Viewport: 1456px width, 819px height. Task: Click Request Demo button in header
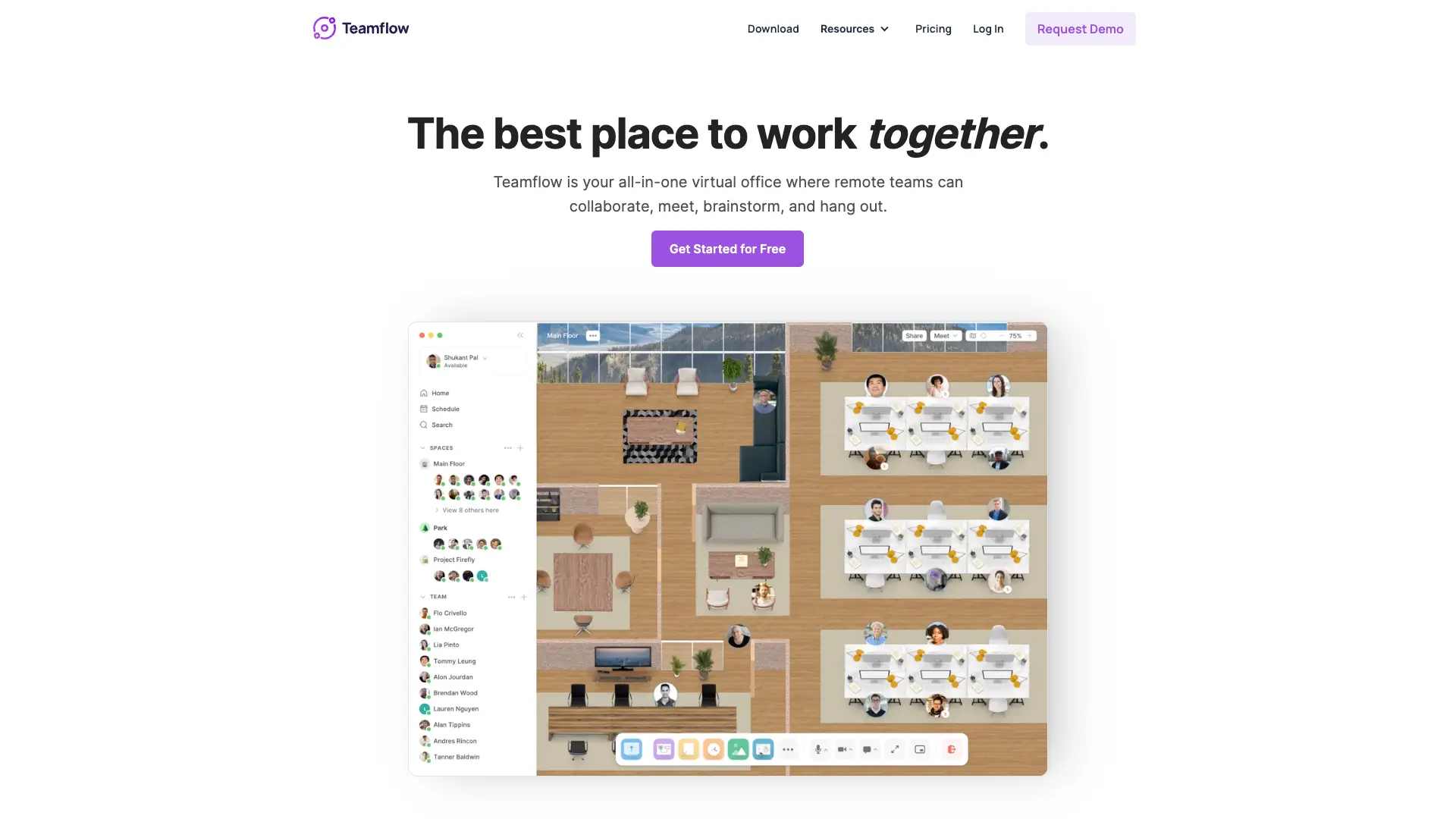(1080, 28)
